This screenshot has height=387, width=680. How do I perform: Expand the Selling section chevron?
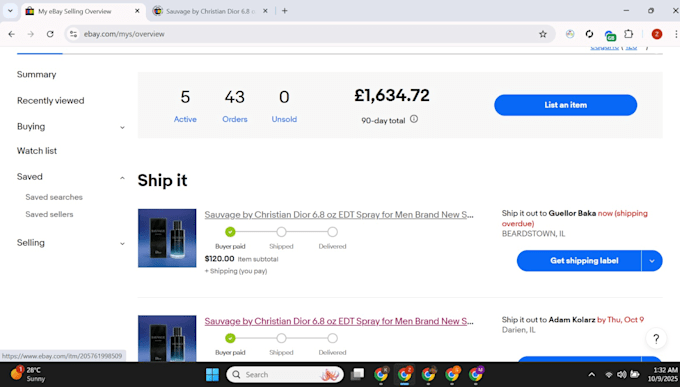click(x=122, y=243)
